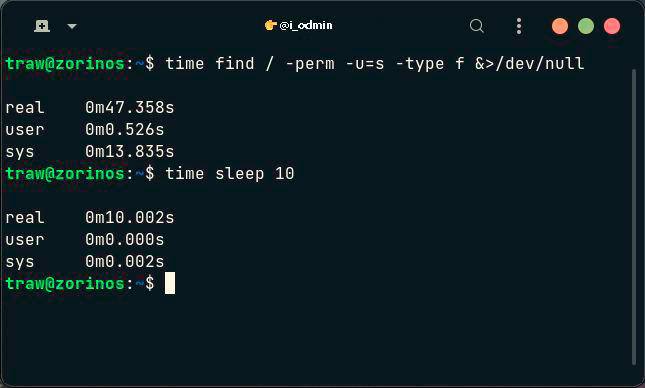
Task: Click the &>/dev/null redirection text
Action: [529, 64]
